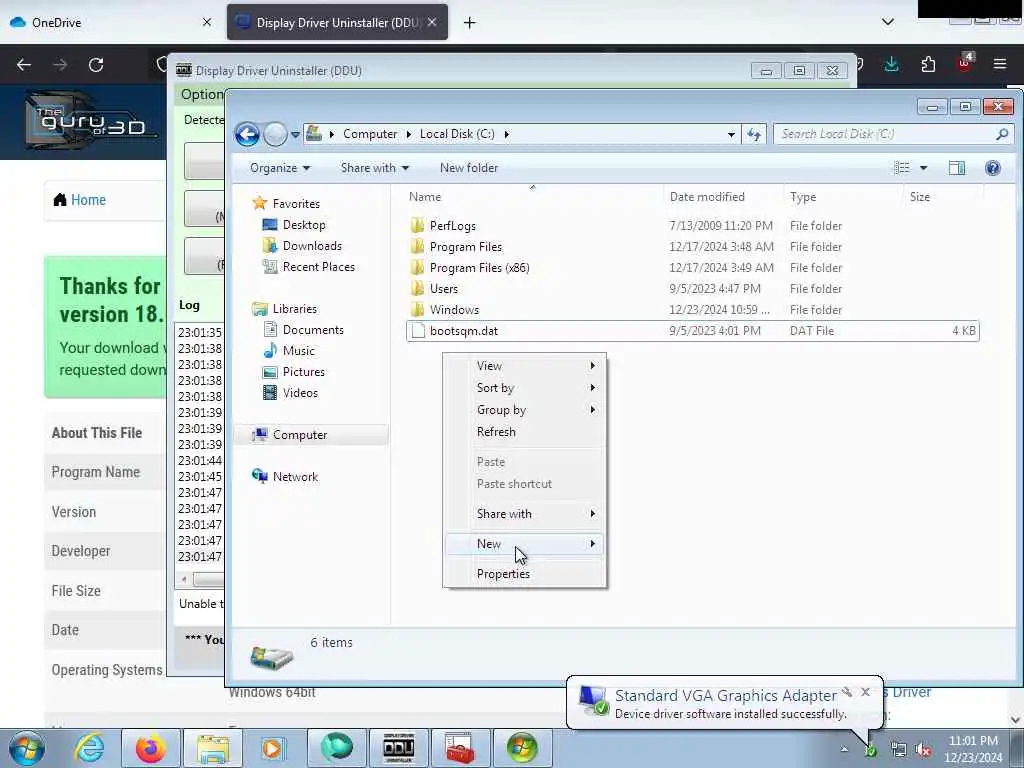This screenshot has width=1024, height=768.
Task: Click the Explorer back navigation arrow
Action: (247, 135)
